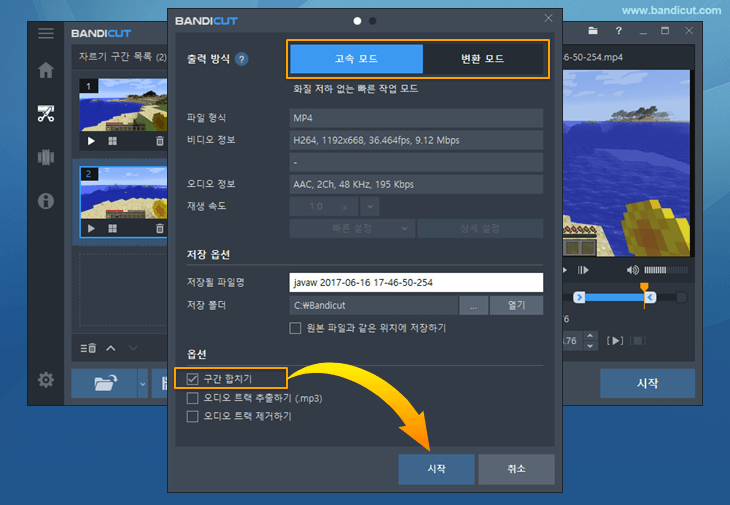Click the 1.0 x playback speed field

324,206
